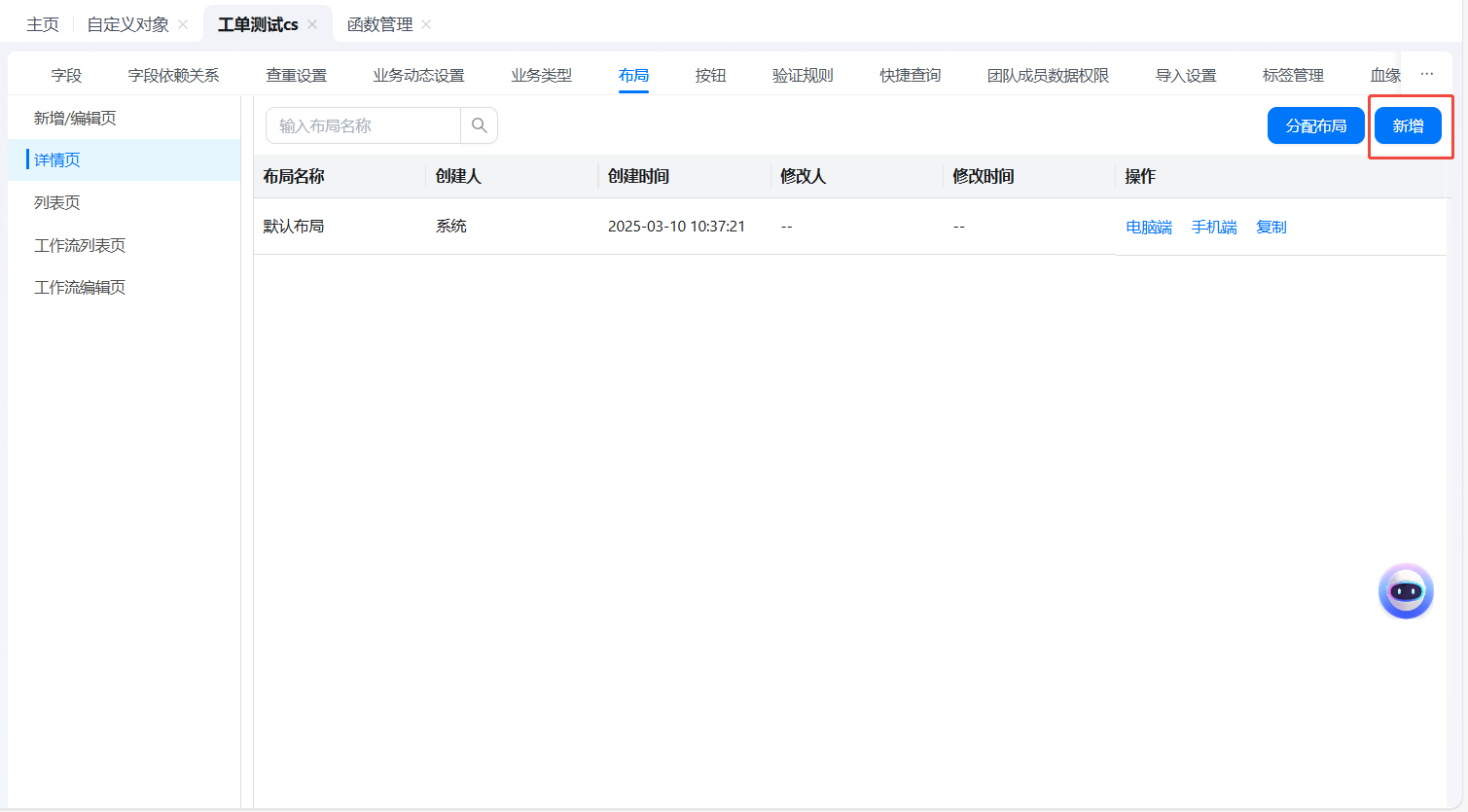Close the 自定义对象 tab
Viewport: 1468px width, 812px height.
(x=183, y=24)
